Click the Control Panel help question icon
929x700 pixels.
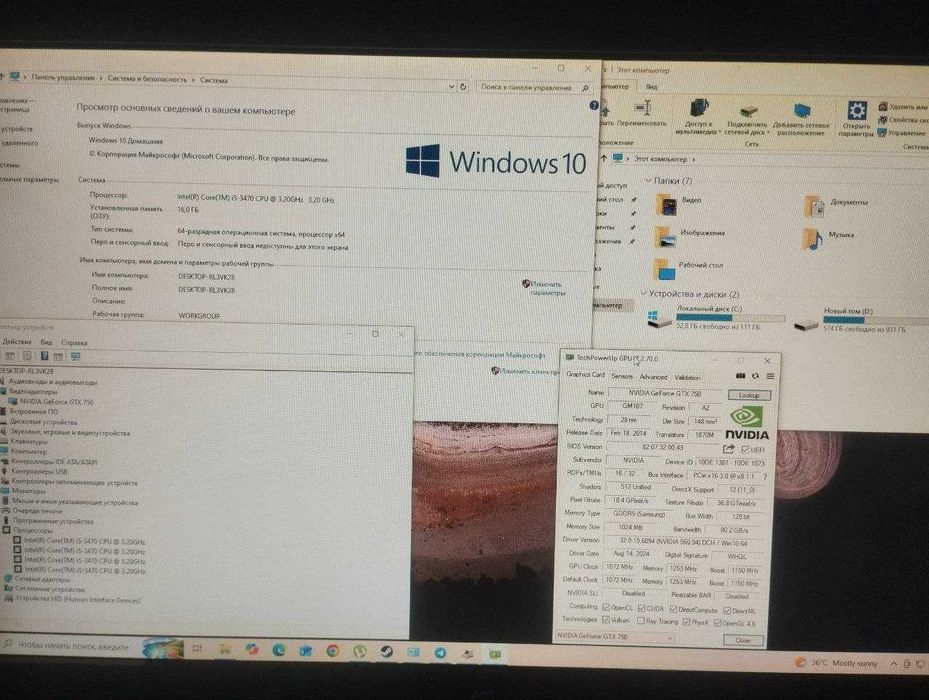594,106
